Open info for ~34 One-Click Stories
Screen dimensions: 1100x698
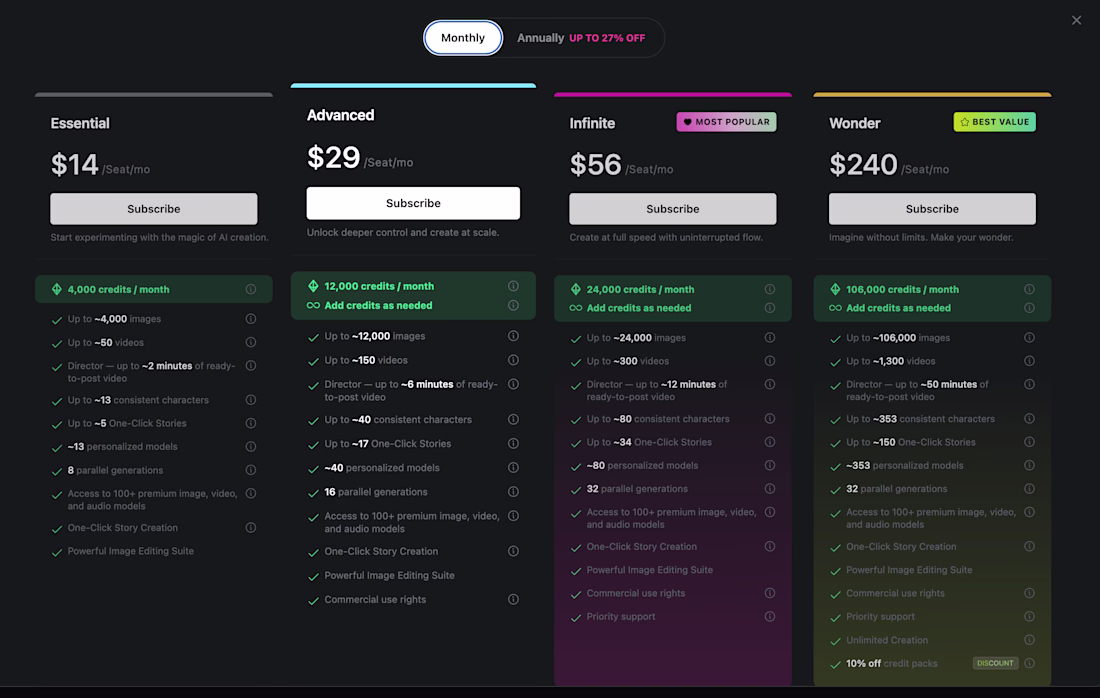[x=770, y=442]
